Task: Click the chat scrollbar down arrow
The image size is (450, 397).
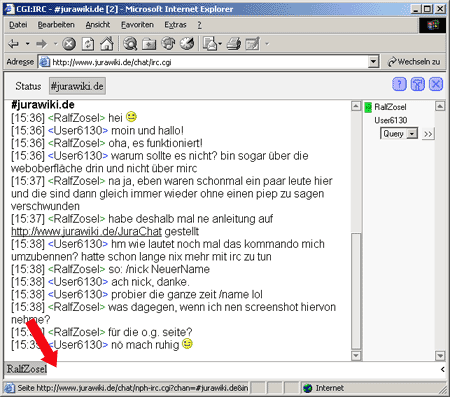Action: coord(356,356)
